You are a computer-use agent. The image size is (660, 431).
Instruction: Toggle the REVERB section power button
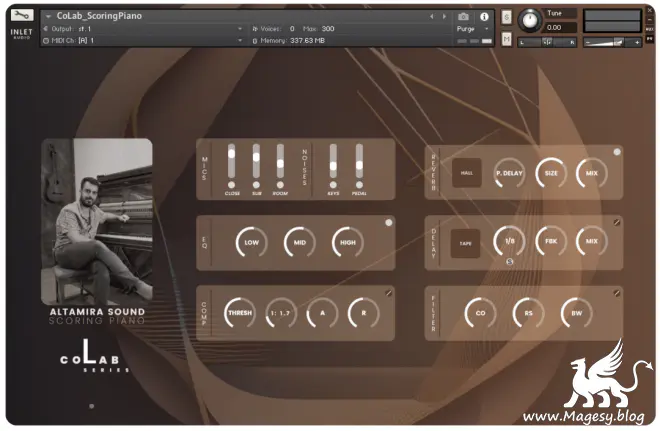617,152
